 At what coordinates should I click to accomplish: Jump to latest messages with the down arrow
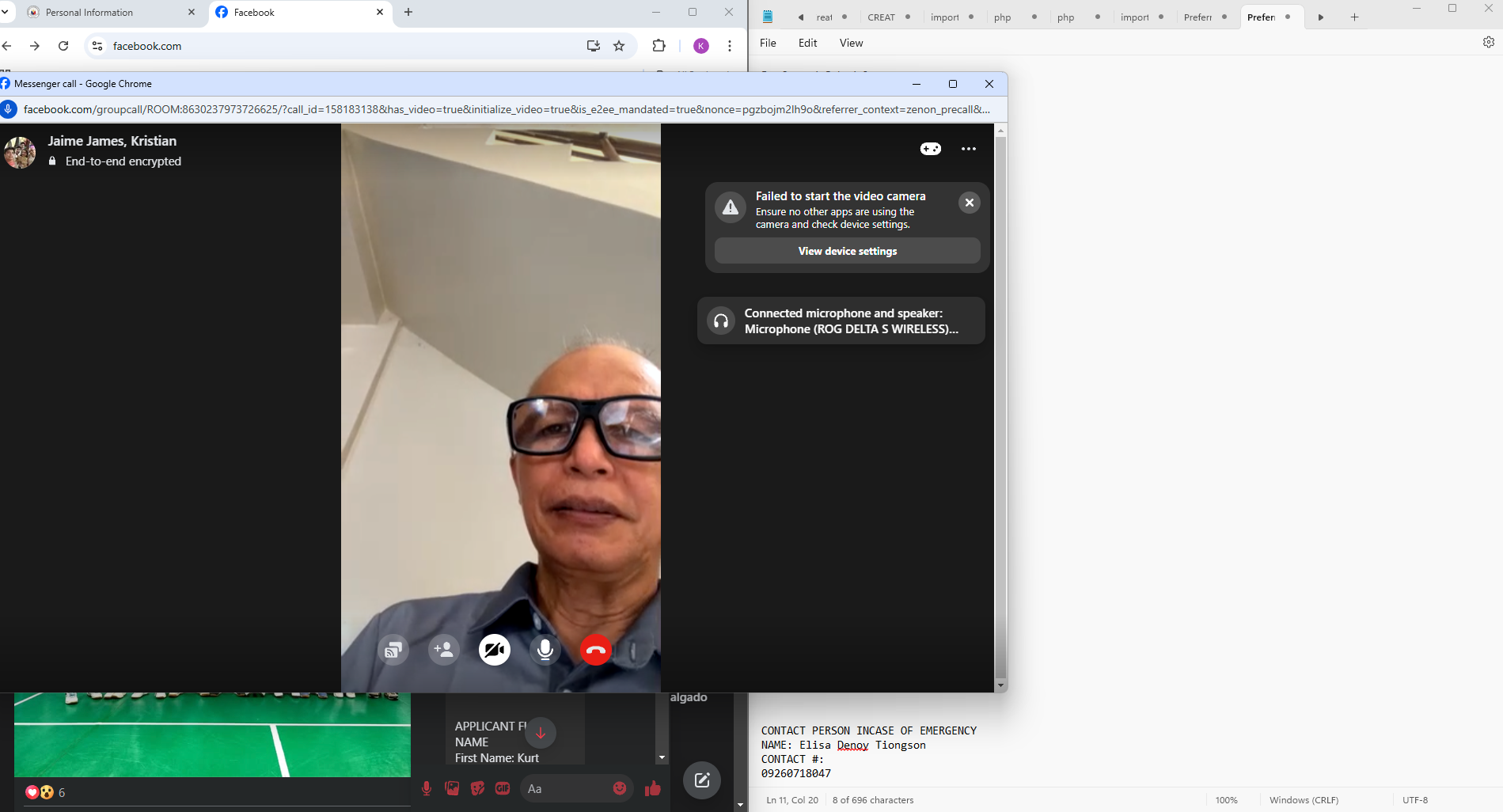click(541, 734)
